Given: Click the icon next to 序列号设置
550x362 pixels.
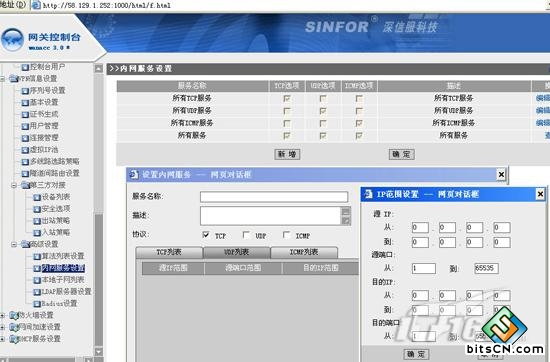Looking at the screenshot, I should tap(25, 91).
